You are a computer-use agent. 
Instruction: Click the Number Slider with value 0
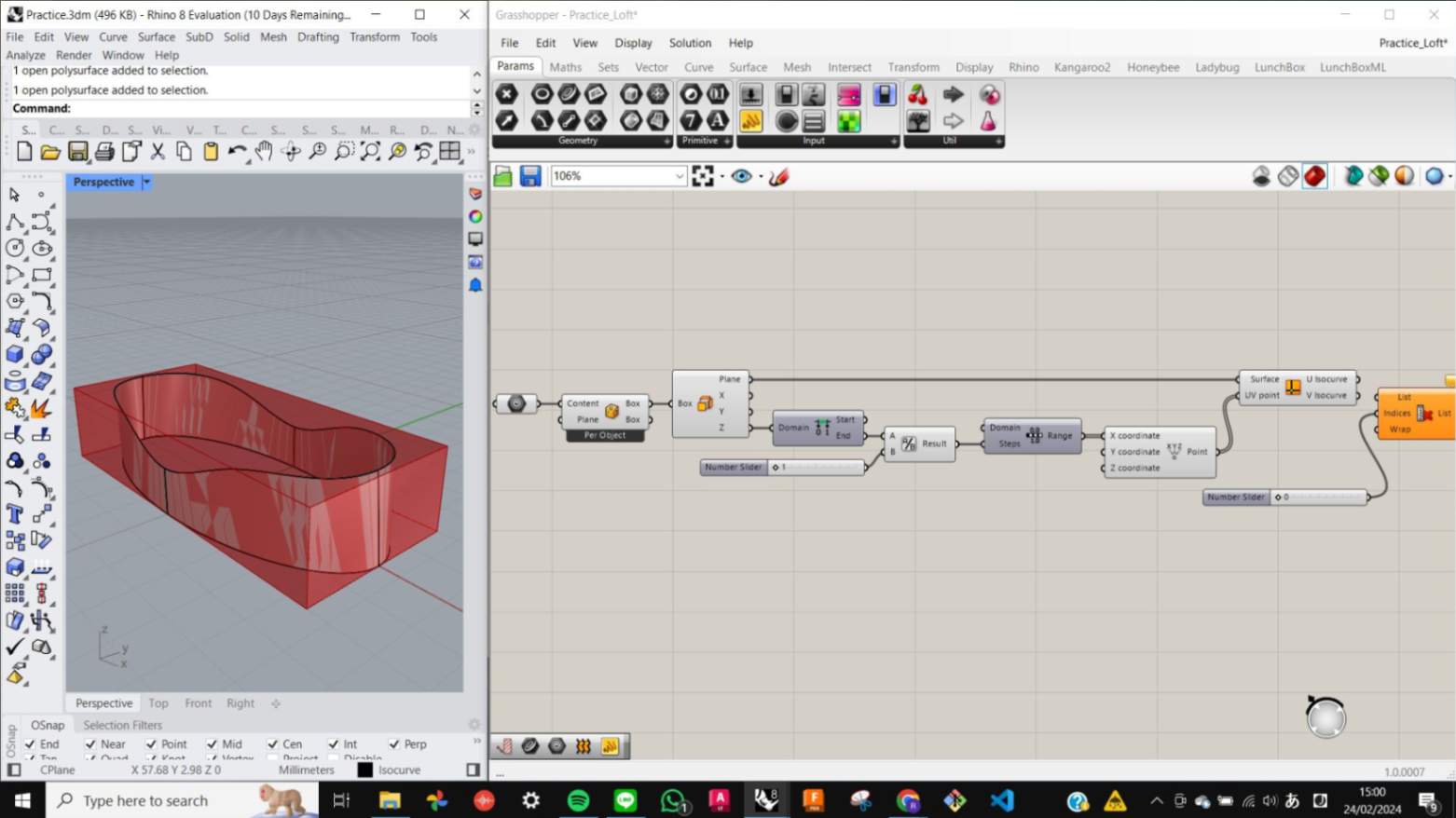[x=1285, y=498]
